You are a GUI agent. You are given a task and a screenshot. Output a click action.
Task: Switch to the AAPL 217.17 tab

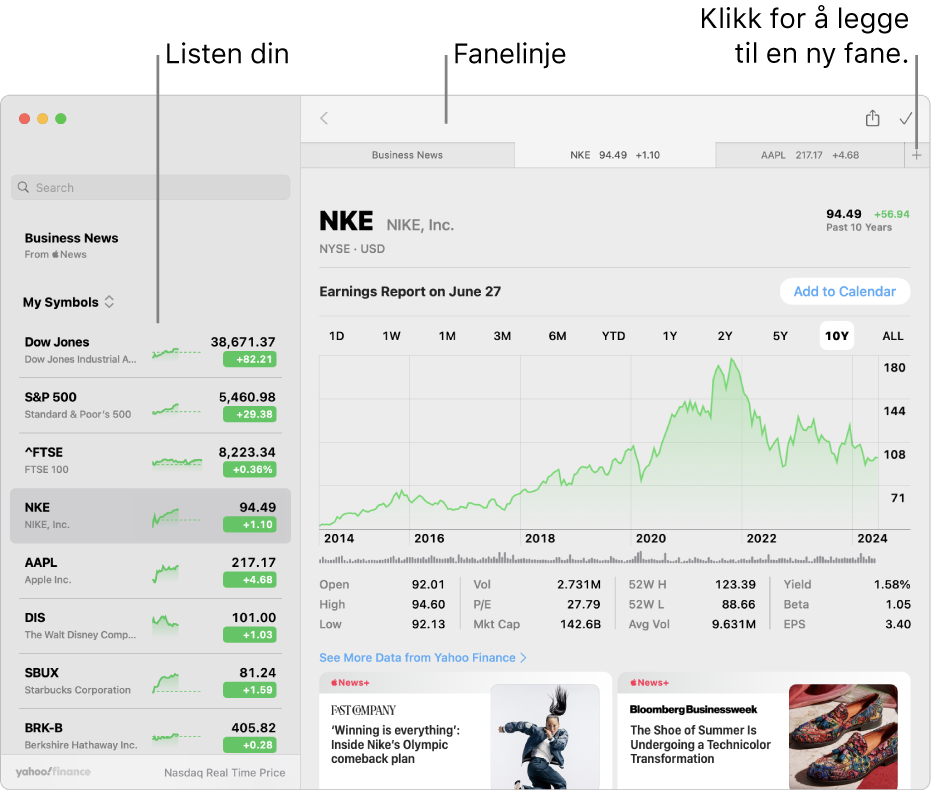[810, 155]
